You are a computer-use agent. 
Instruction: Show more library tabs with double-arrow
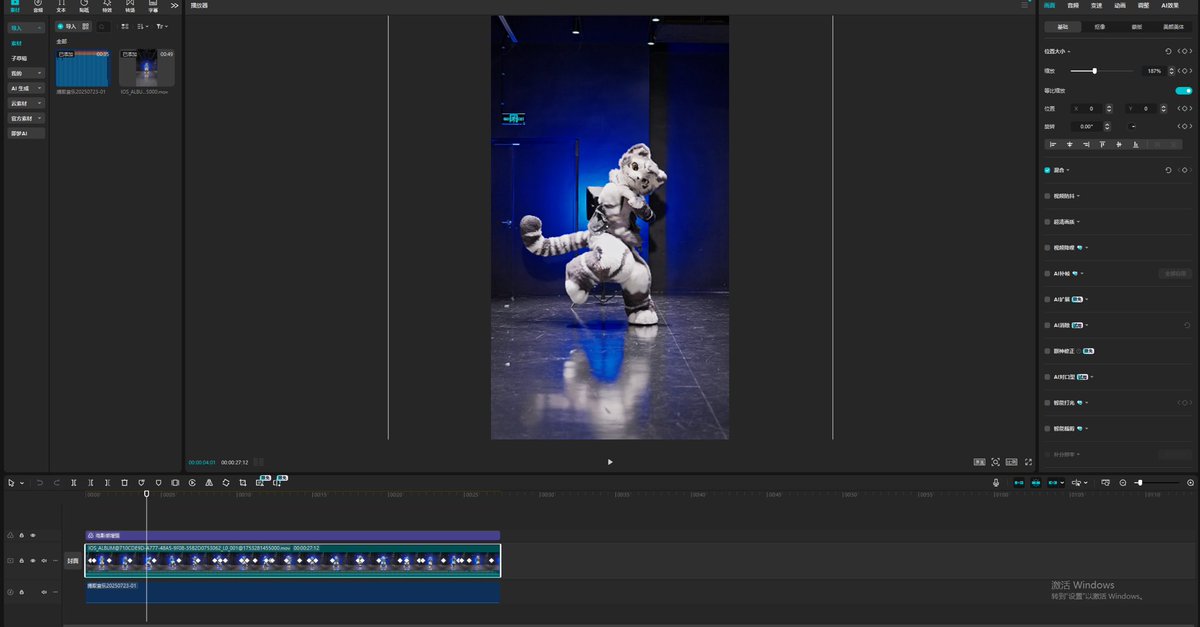click(x=175, y=6)
